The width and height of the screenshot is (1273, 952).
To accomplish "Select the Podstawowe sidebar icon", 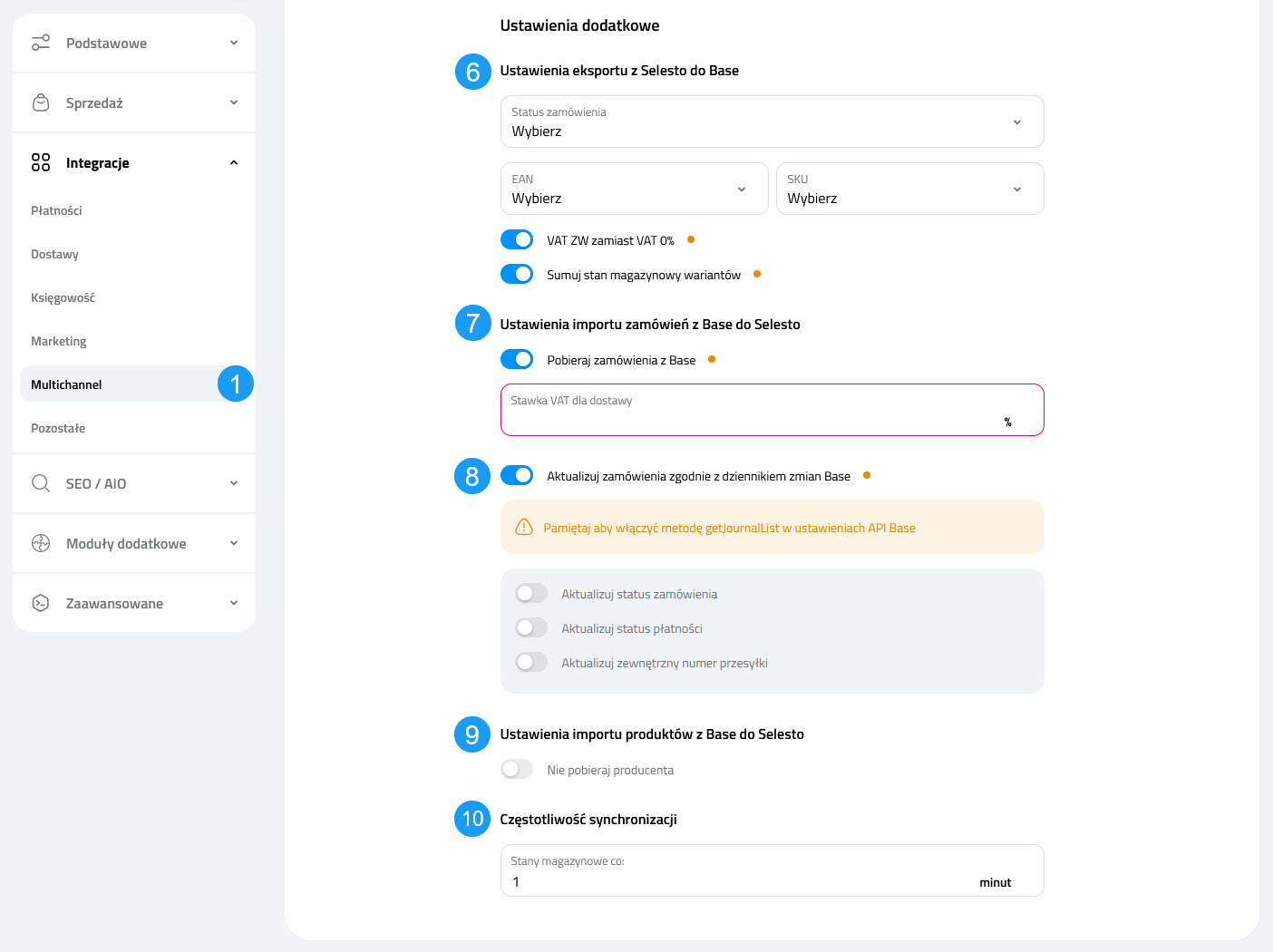I will (x=40, y=42).
